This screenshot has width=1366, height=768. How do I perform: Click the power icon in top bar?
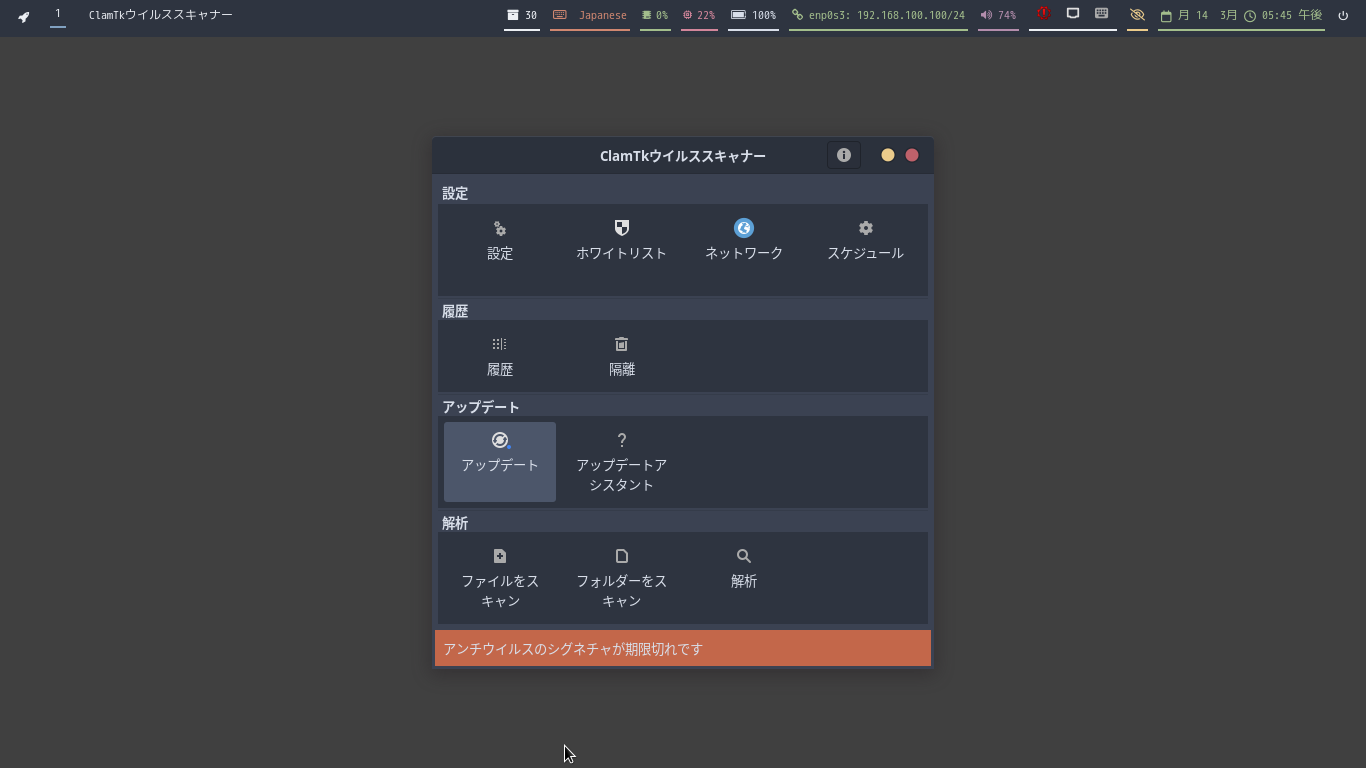click(x=1343, y=15)
